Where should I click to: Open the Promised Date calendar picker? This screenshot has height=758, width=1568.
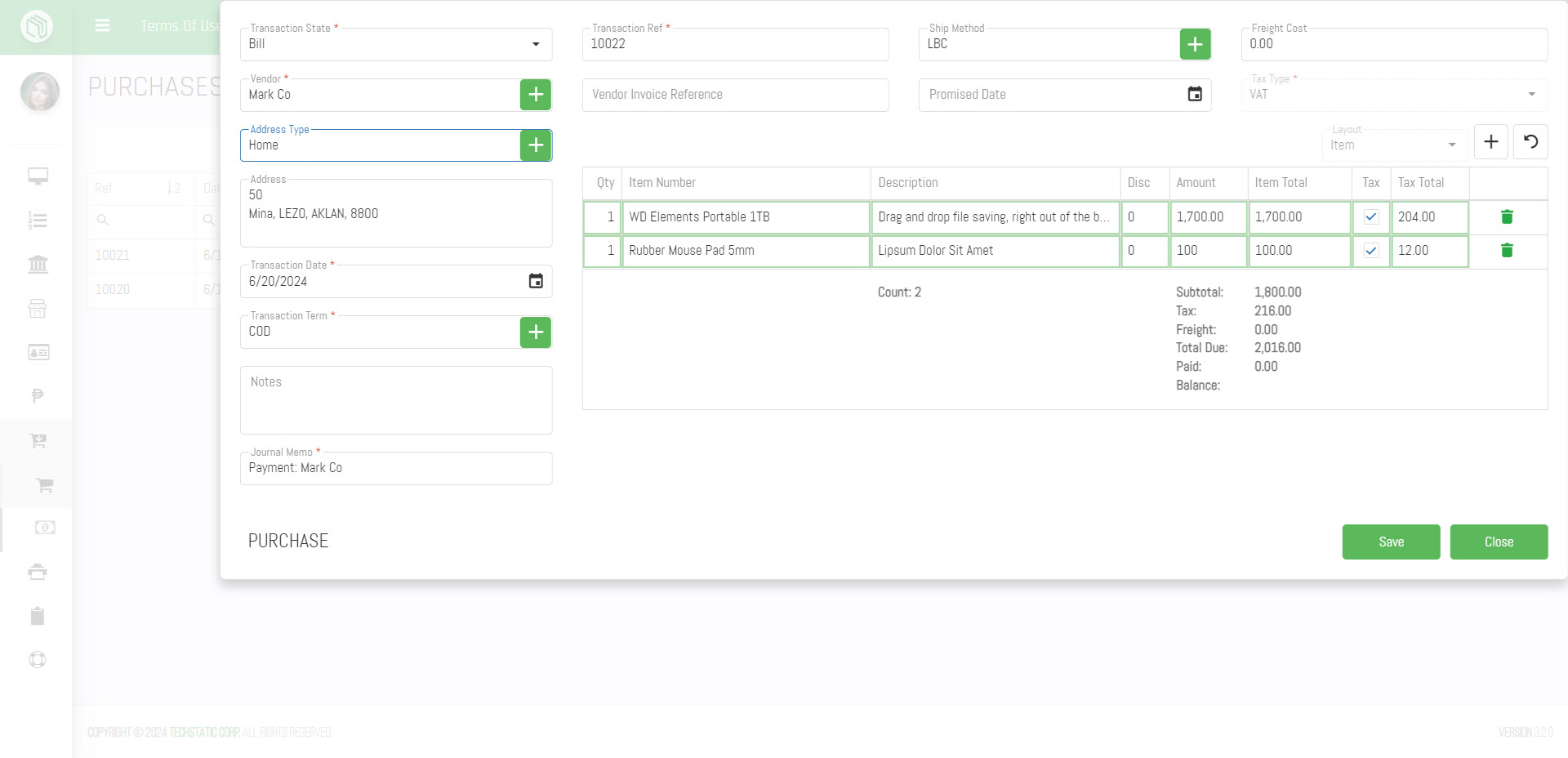[x=1194, y=95]
